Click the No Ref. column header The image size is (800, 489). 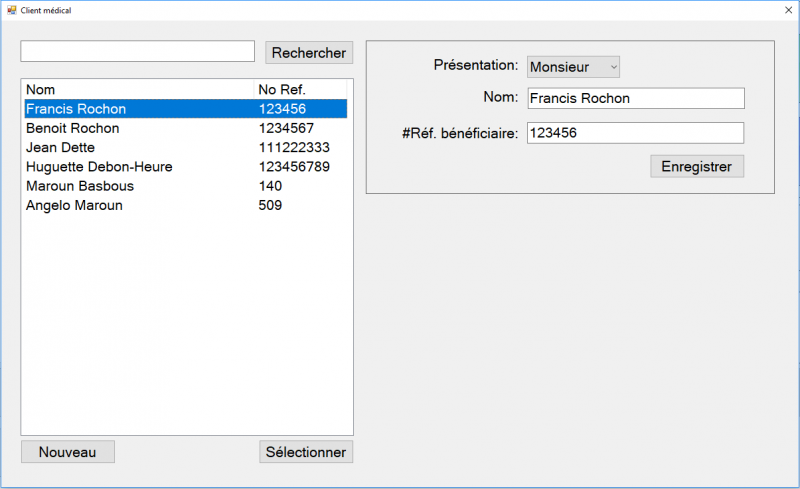tap(281, 89)
